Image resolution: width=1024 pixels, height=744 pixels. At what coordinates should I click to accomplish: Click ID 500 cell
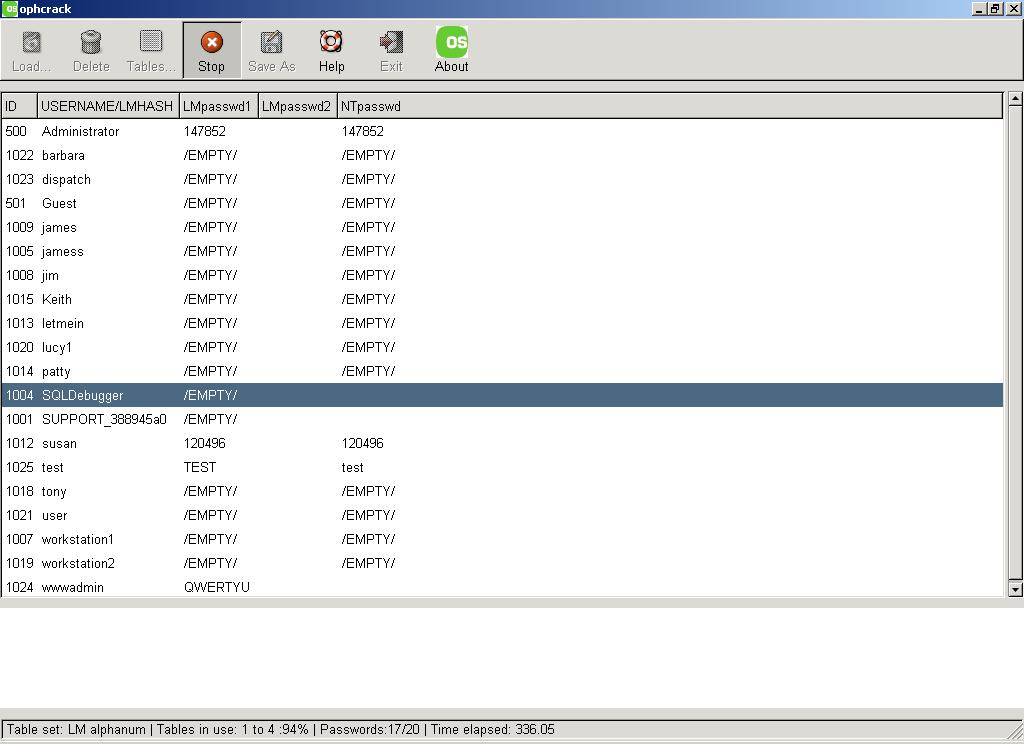click(x=16, y=131)
